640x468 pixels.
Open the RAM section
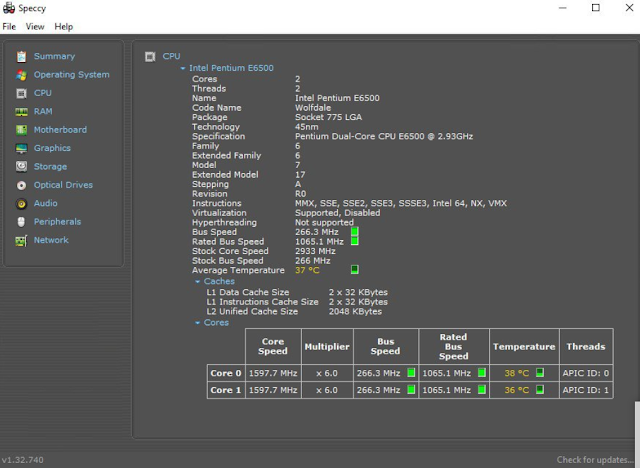pos(43,111)
